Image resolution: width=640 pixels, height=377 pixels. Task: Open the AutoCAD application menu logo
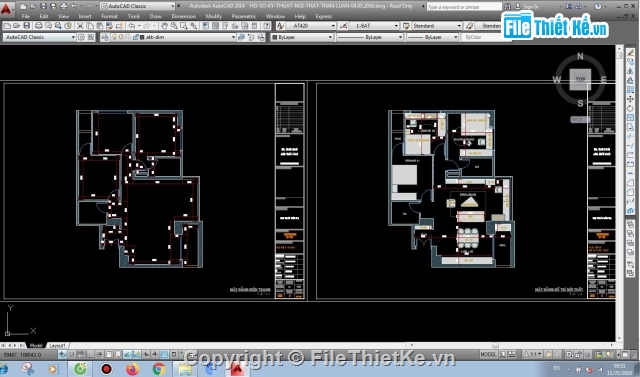click(x=6, y=8)
